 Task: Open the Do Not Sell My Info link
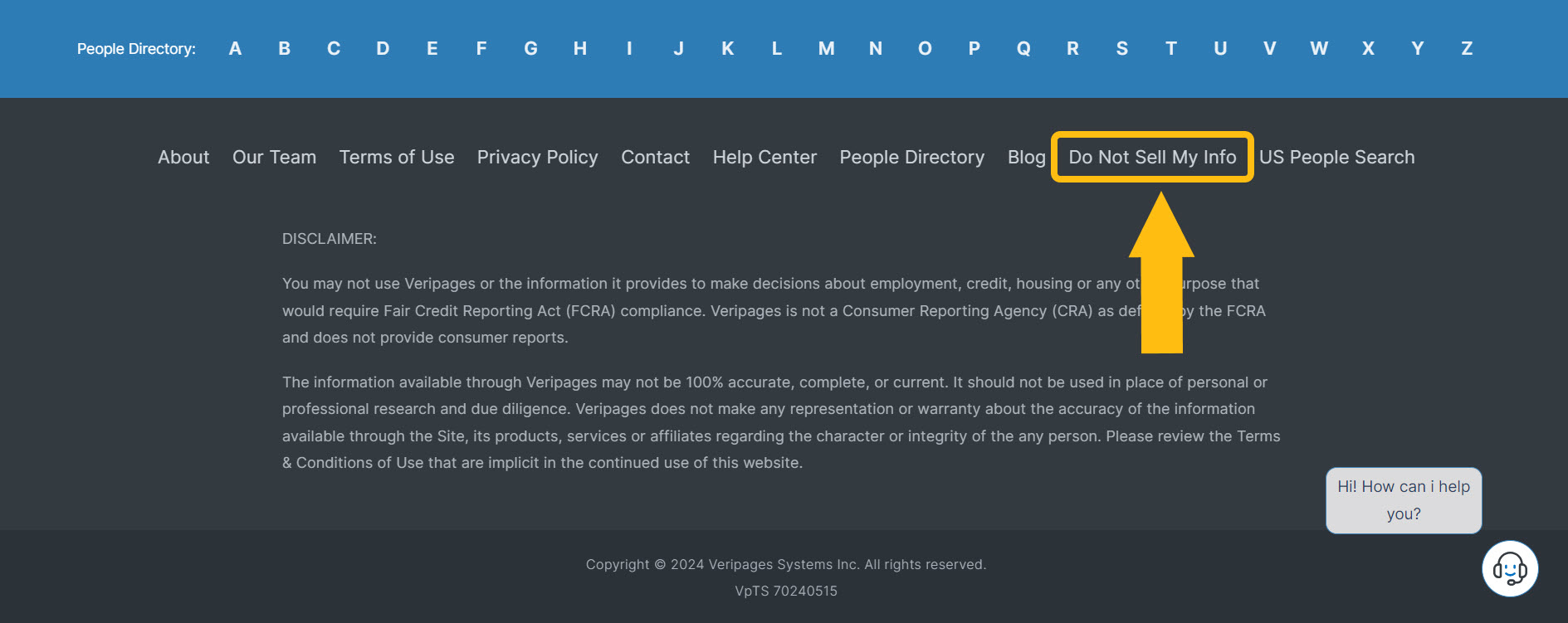[1152, 157]
